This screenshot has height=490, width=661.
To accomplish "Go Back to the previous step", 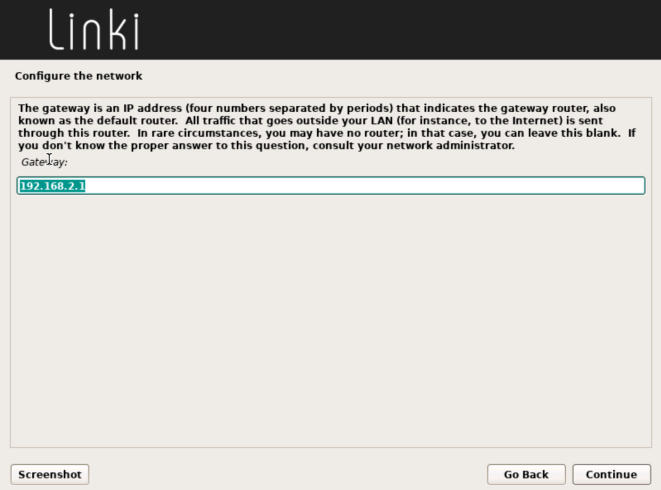I will tap(526, 474).
